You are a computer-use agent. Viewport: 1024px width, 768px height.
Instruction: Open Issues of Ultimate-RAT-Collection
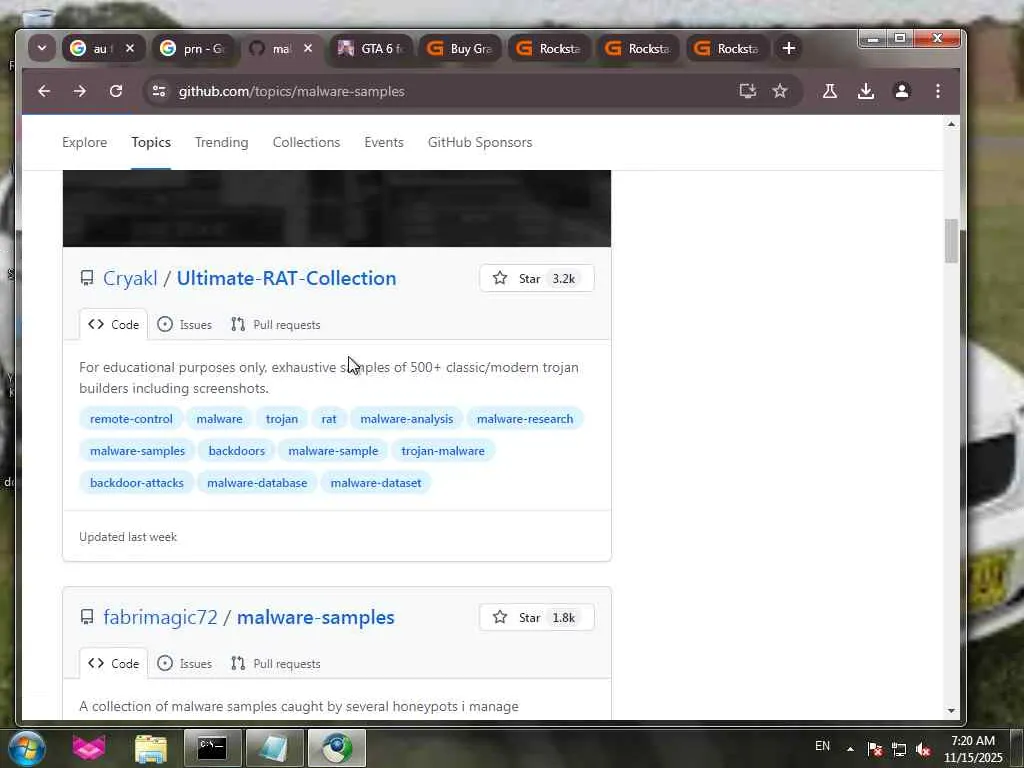[185, 325]
